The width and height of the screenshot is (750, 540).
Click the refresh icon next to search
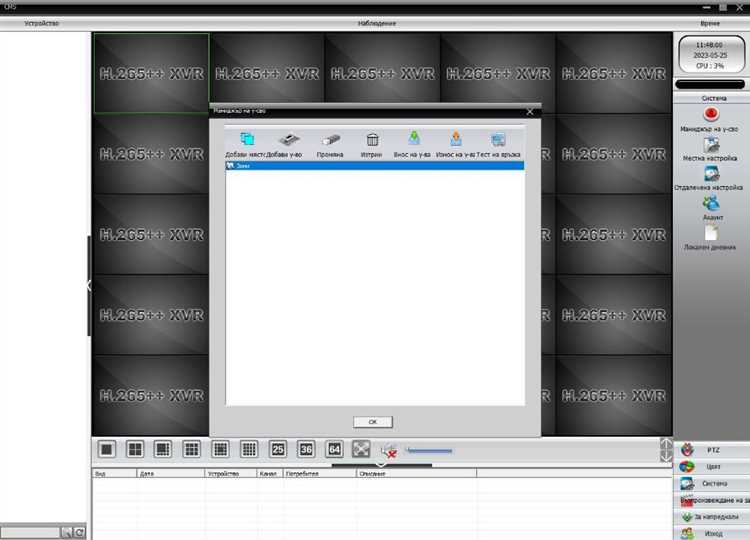pyautogui.click(x=79, y=532)
